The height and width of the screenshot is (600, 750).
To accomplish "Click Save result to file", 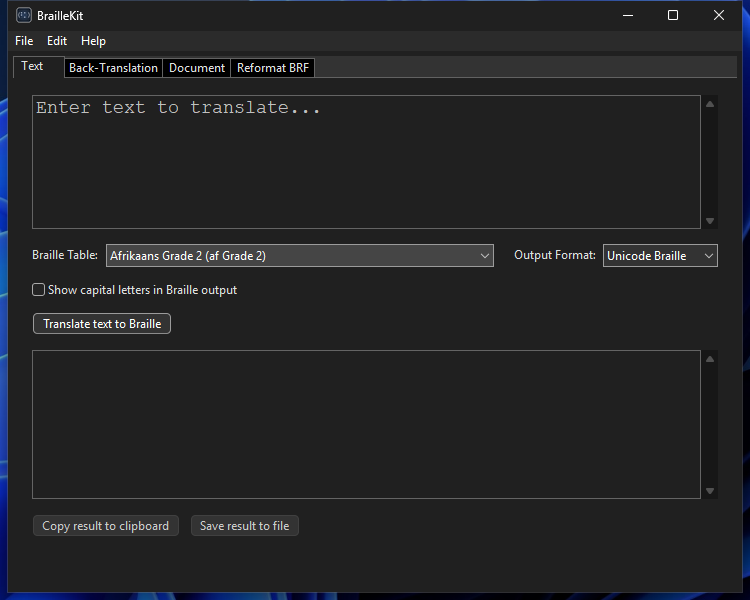I will click(245, 526).
